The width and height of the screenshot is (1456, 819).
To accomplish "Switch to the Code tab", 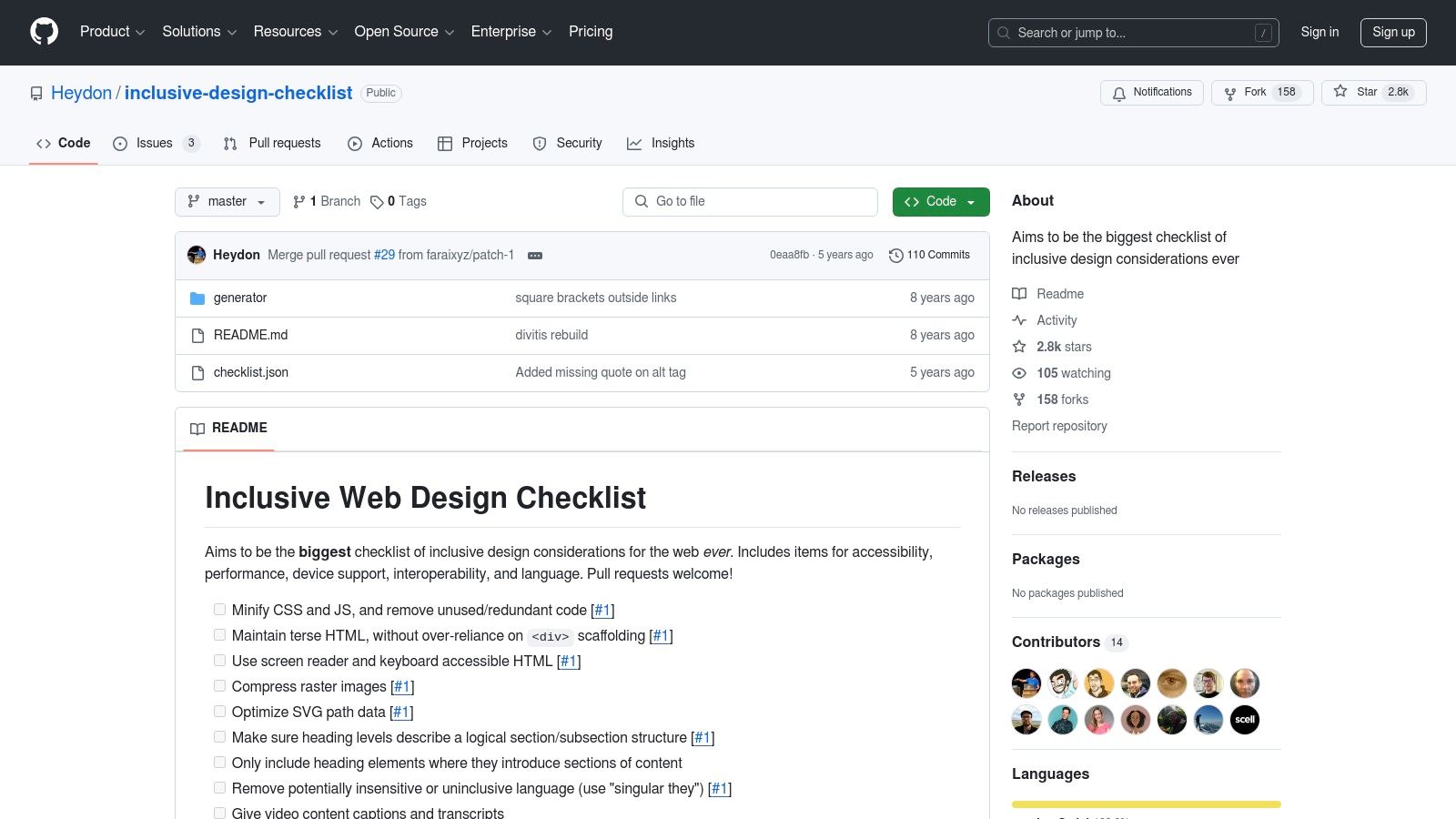I will [x=64, y=144].
